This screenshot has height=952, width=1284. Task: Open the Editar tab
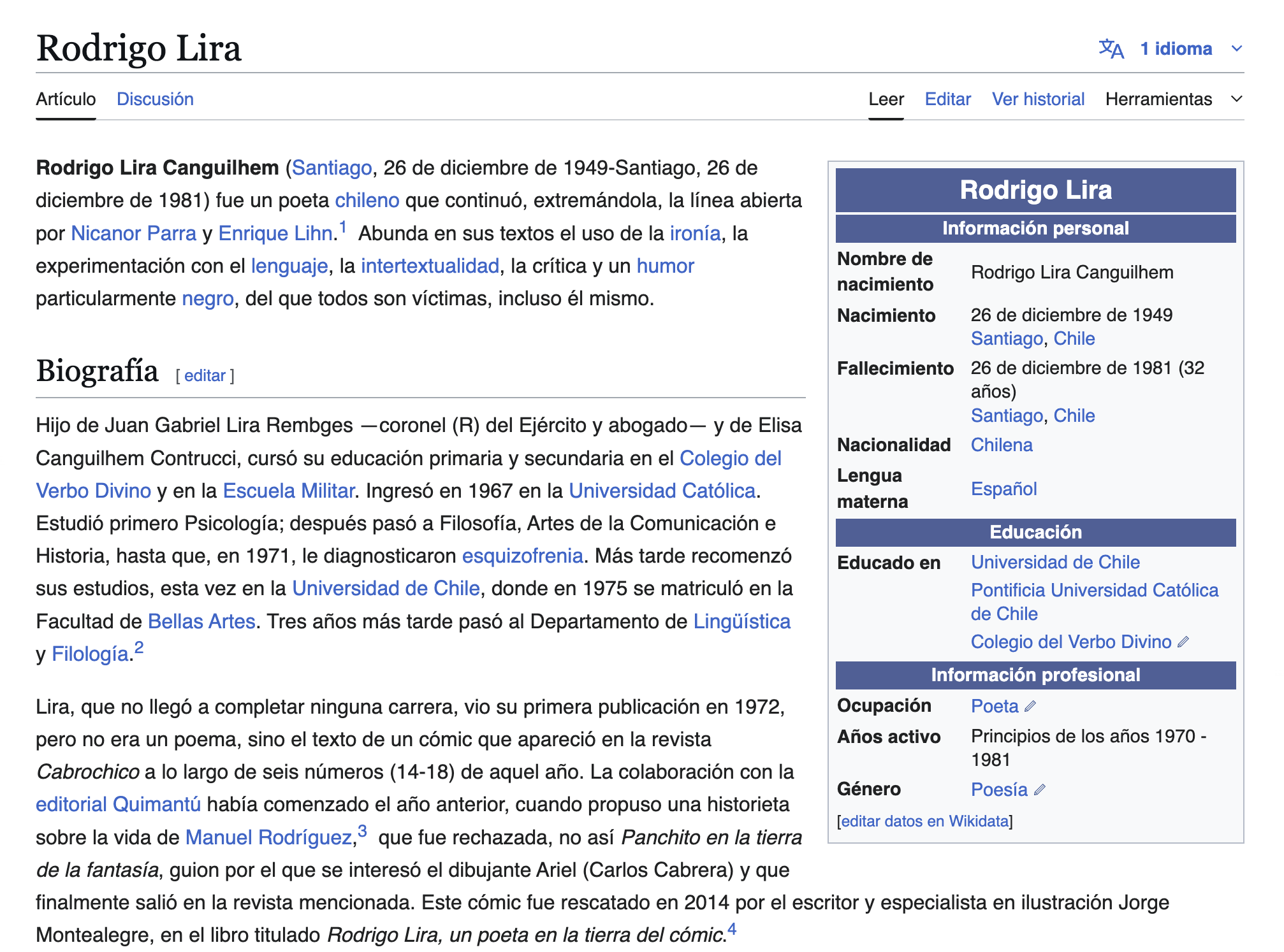[948, 99]
